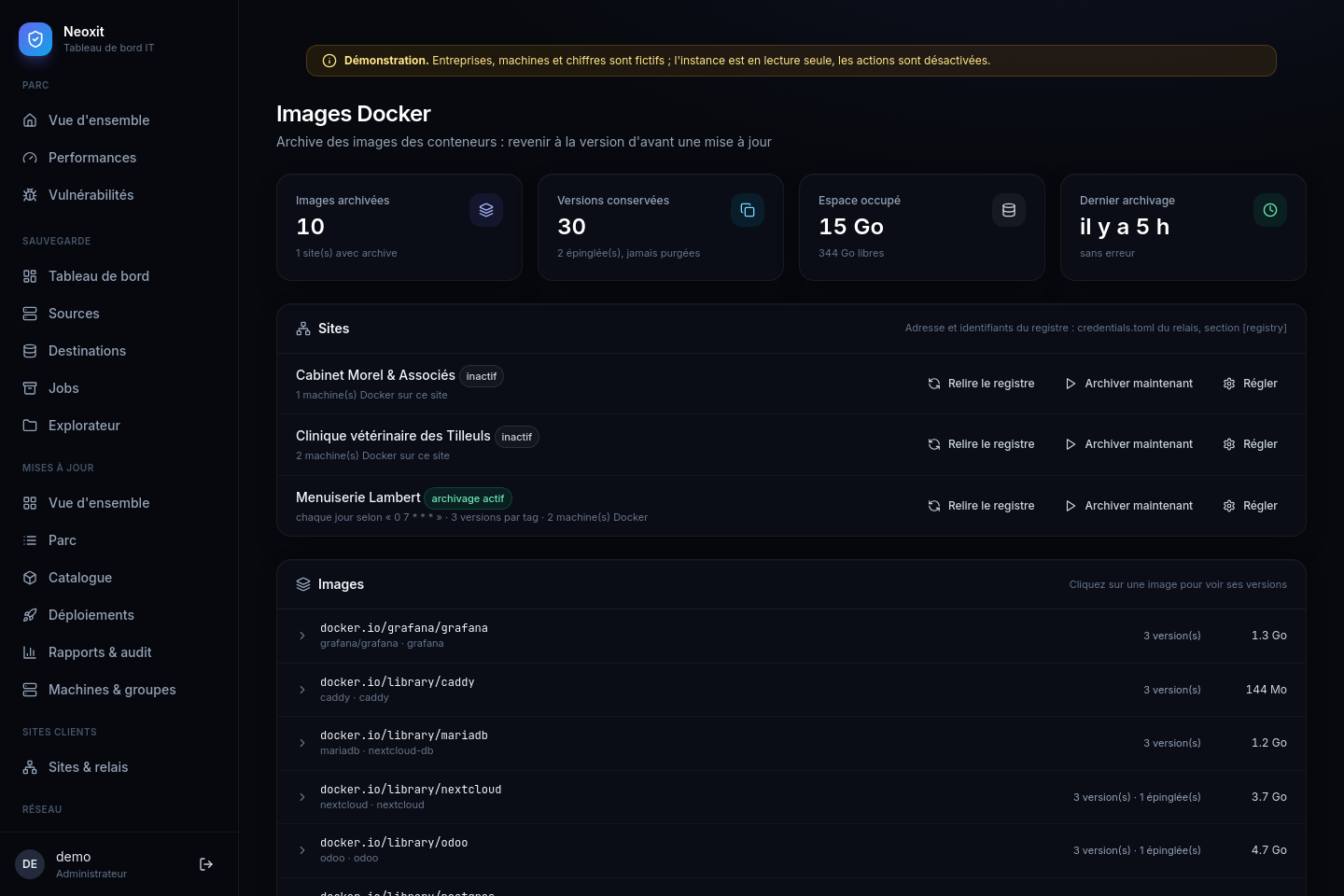Archiver maintenant for Clinique vétérinaire des Tilleuls
Viewport: 1344px width, 896px height.
pyautogui.click(x=1128, y=444)
